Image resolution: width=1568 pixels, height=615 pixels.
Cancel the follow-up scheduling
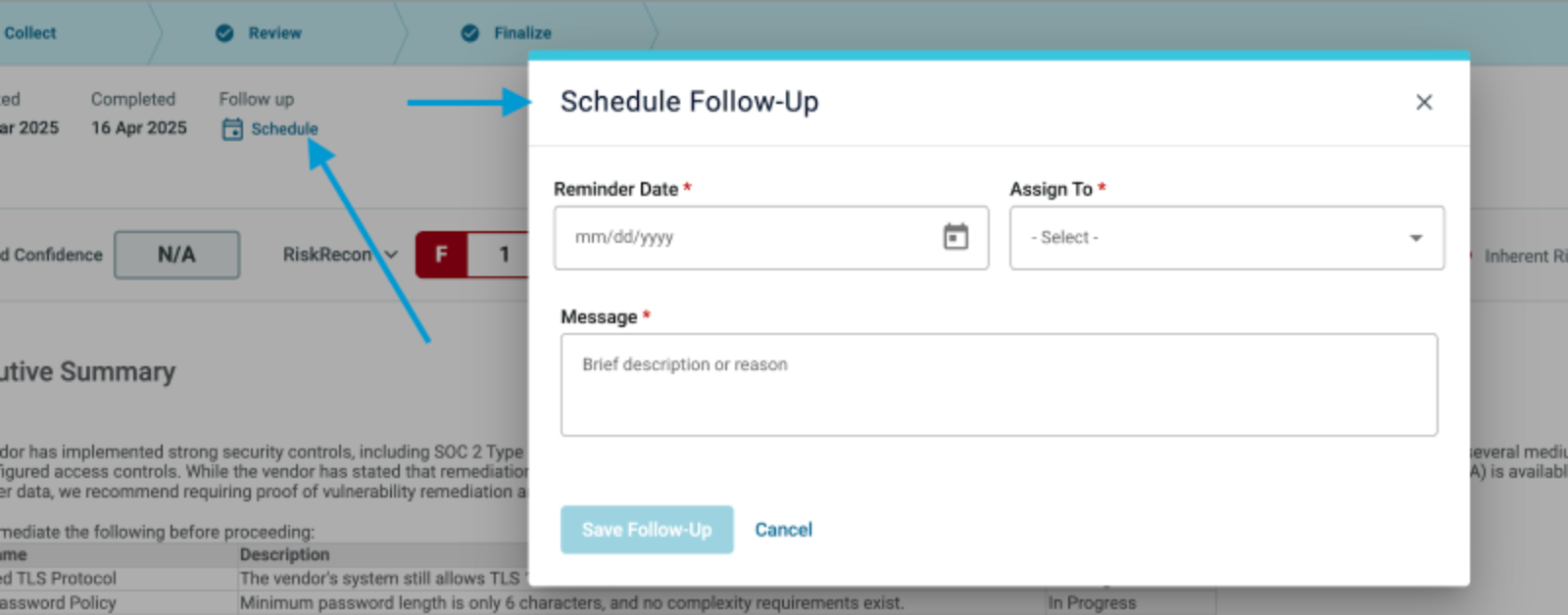pos(783,530)
